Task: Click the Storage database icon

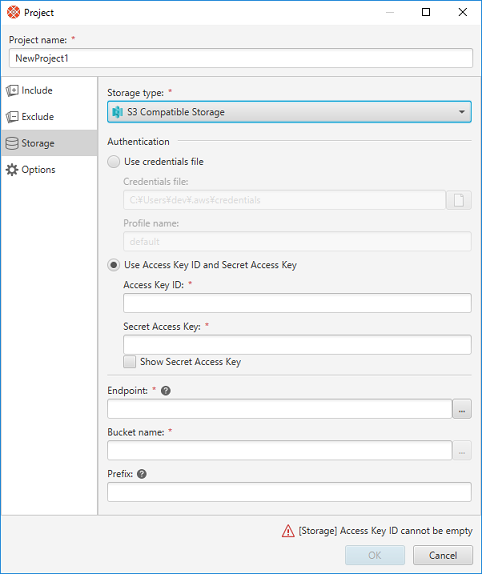Action: [12, 143]
